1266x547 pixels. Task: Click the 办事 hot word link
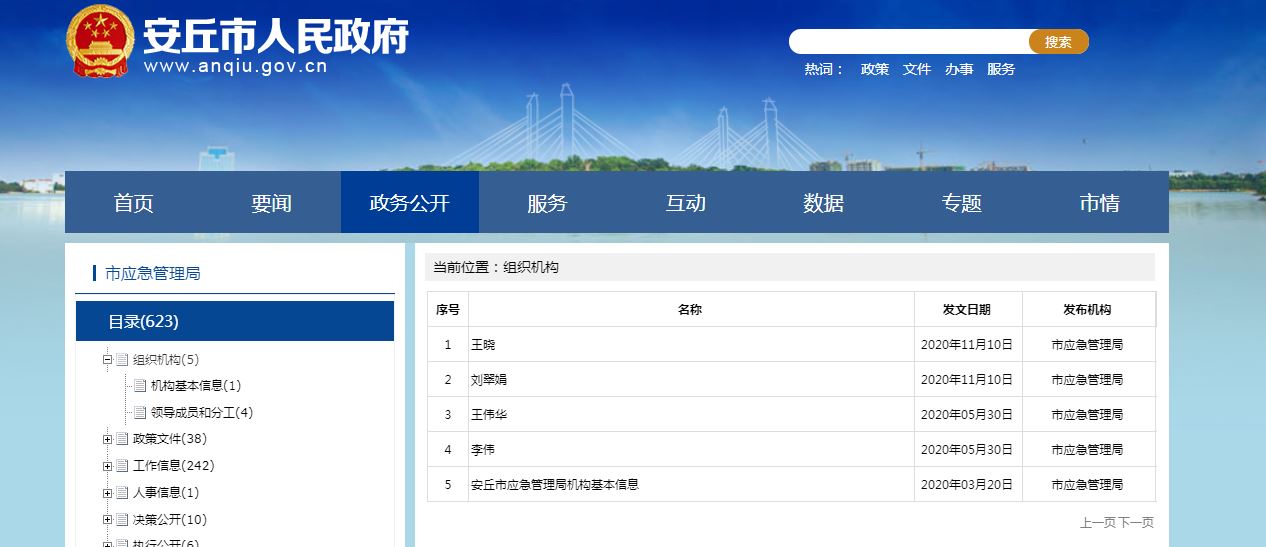(x=959, y=69)
